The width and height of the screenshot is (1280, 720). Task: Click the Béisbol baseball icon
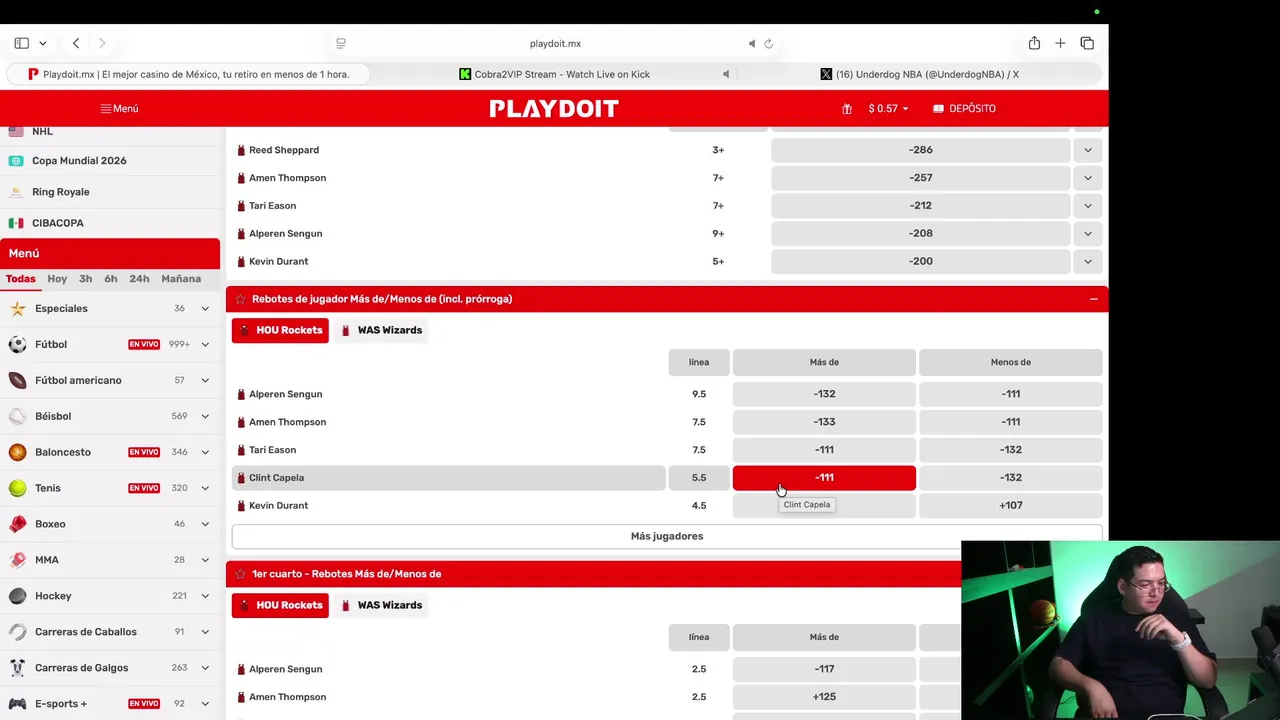pyautogui.click(x=17, y=416)
